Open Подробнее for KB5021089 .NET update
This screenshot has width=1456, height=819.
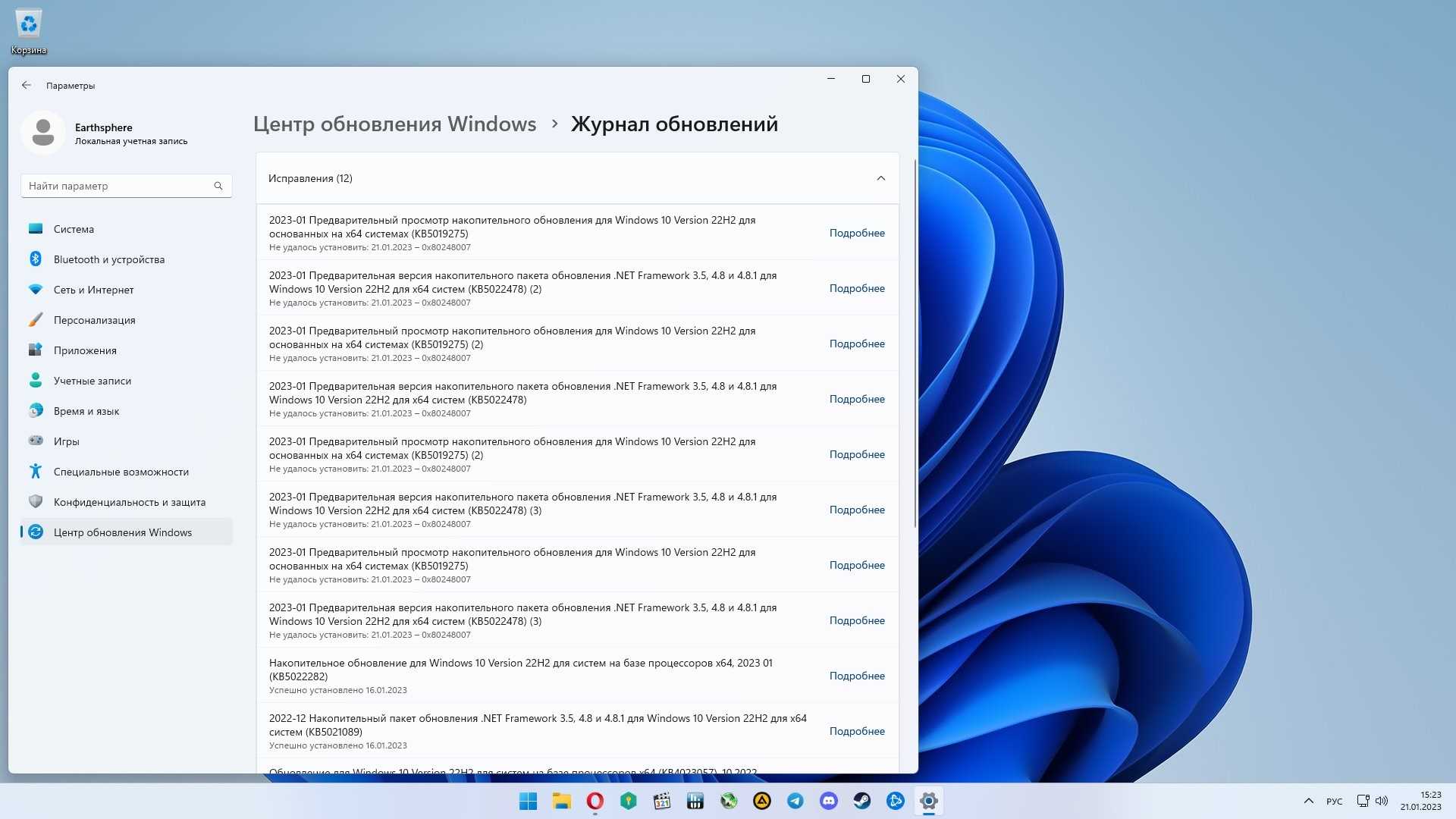point(857,731)
